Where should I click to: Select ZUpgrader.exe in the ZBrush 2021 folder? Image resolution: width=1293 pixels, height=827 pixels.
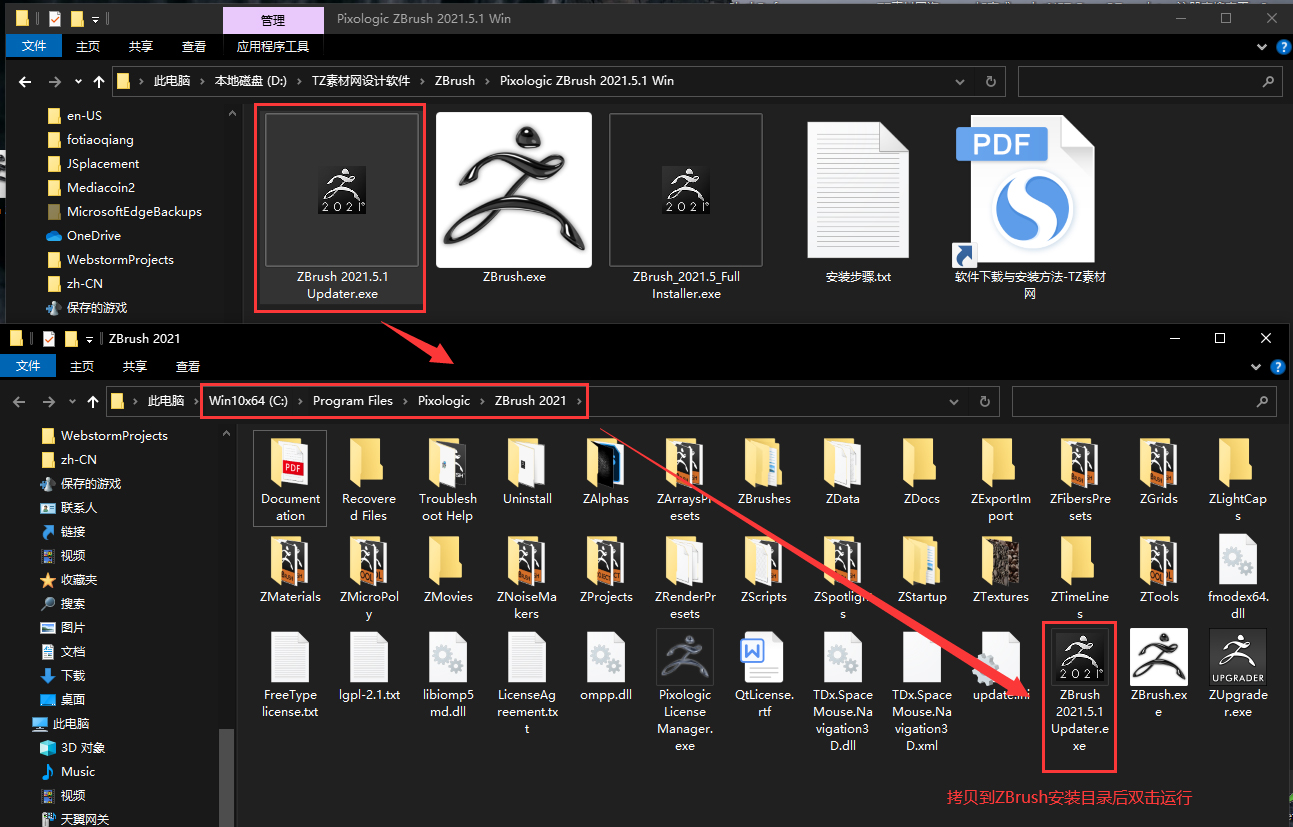coord(1238,675)
